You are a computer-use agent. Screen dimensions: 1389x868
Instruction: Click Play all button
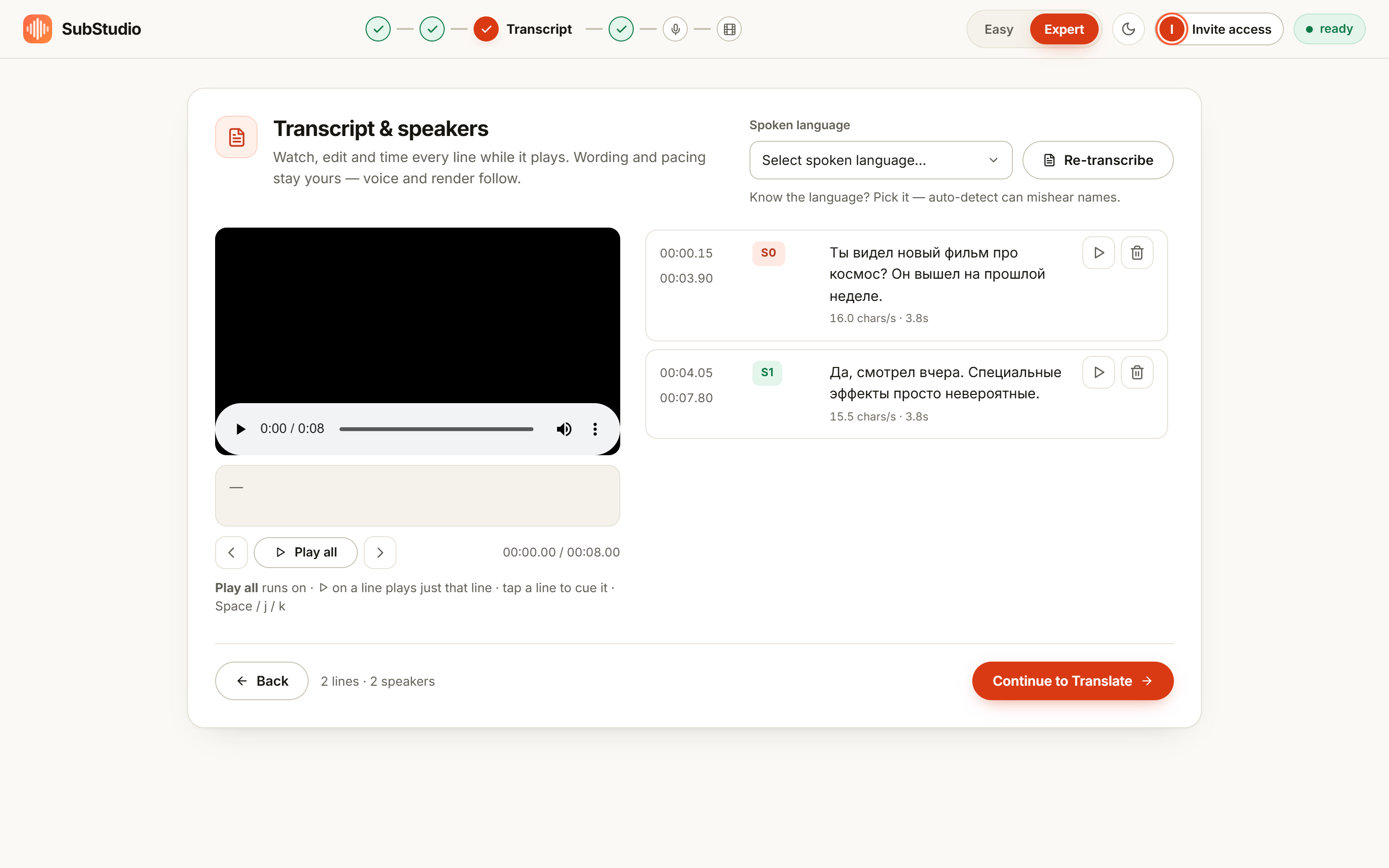click(x=306, y=552)
